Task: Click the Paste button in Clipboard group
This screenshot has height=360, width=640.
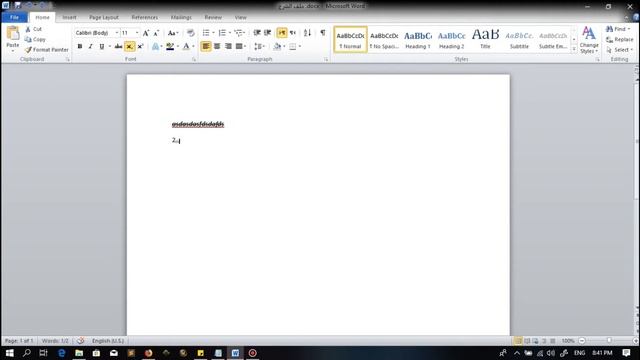Action: 13,39
